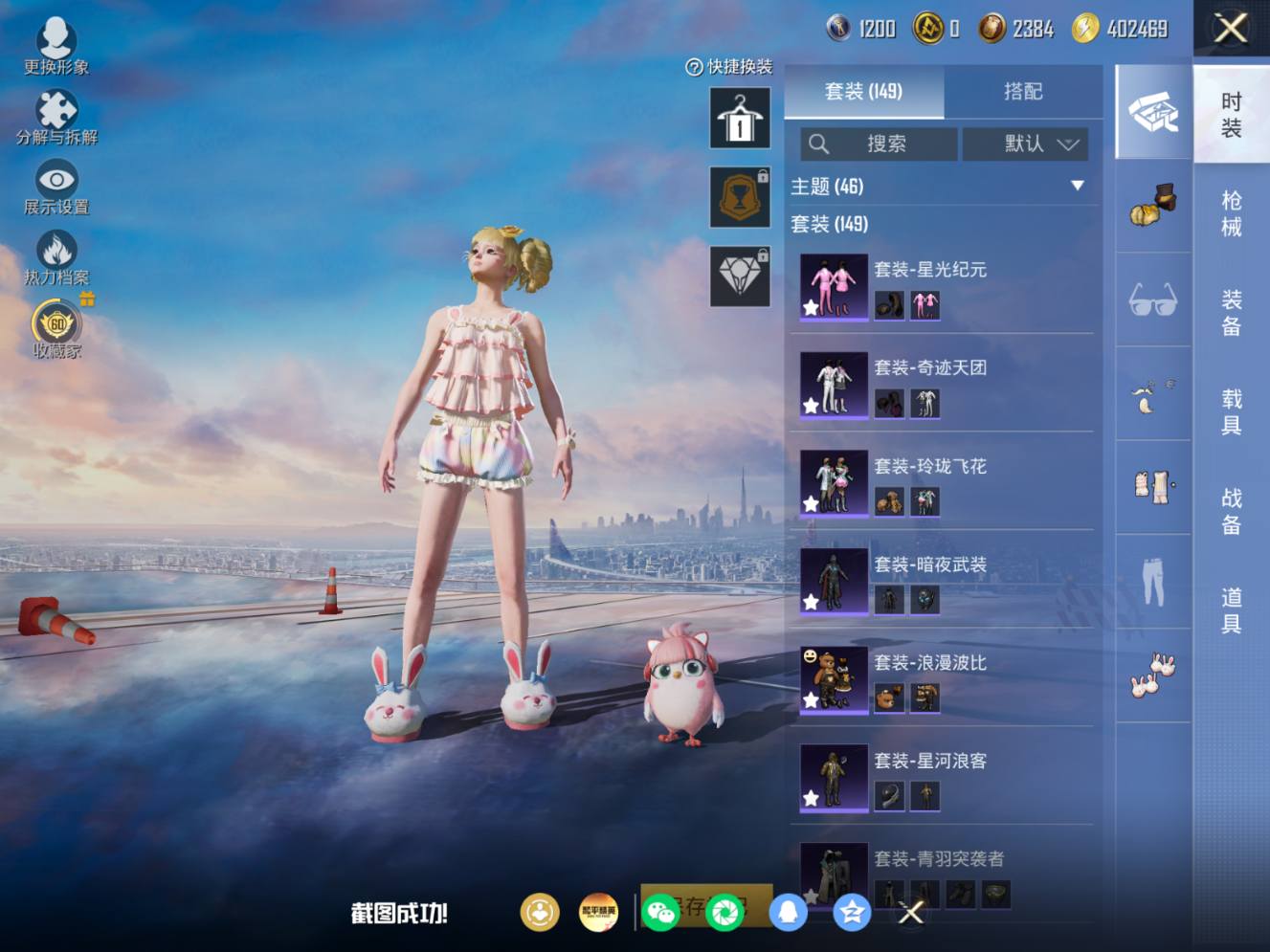Click the 套装-星光纪元 name label
Screen dimensions: 1270x952
[930, 270]
